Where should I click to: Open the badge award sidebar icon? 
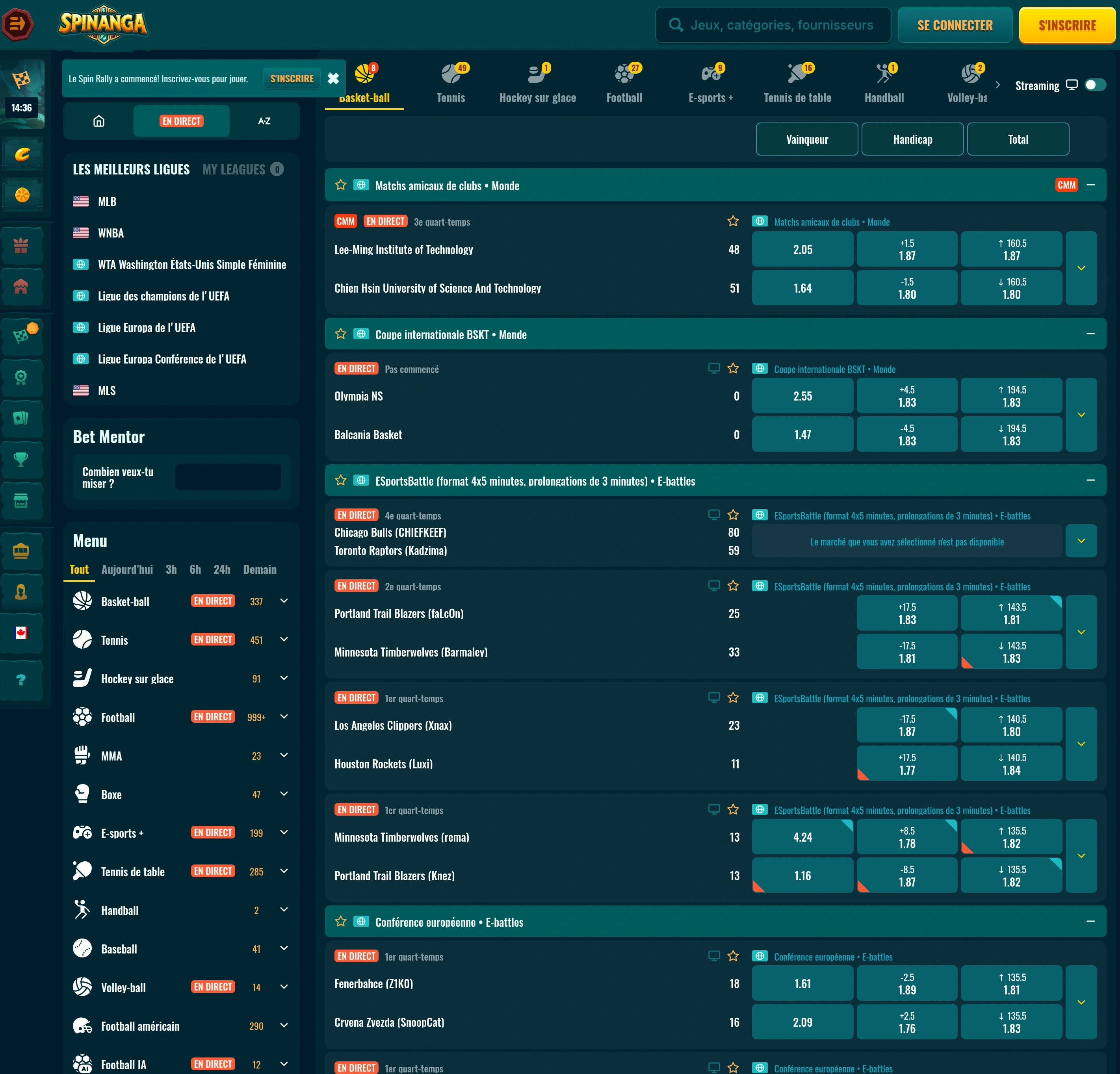[21, 377]
